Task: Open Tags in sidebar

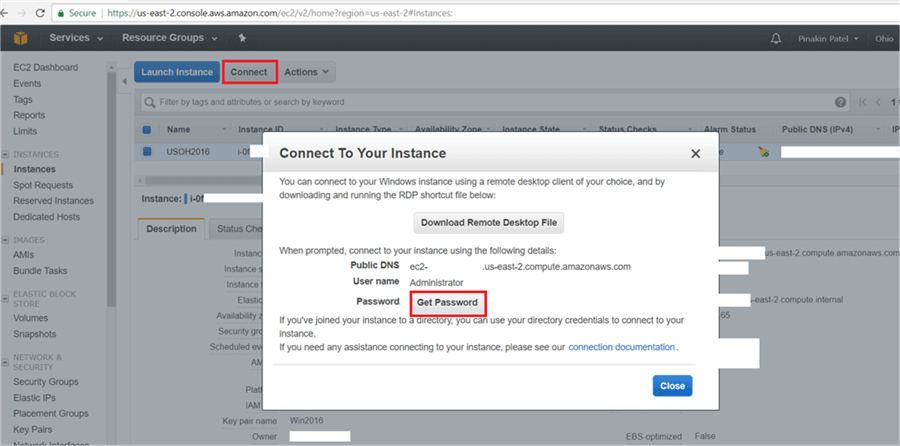Action: click(x=23, y=99)
